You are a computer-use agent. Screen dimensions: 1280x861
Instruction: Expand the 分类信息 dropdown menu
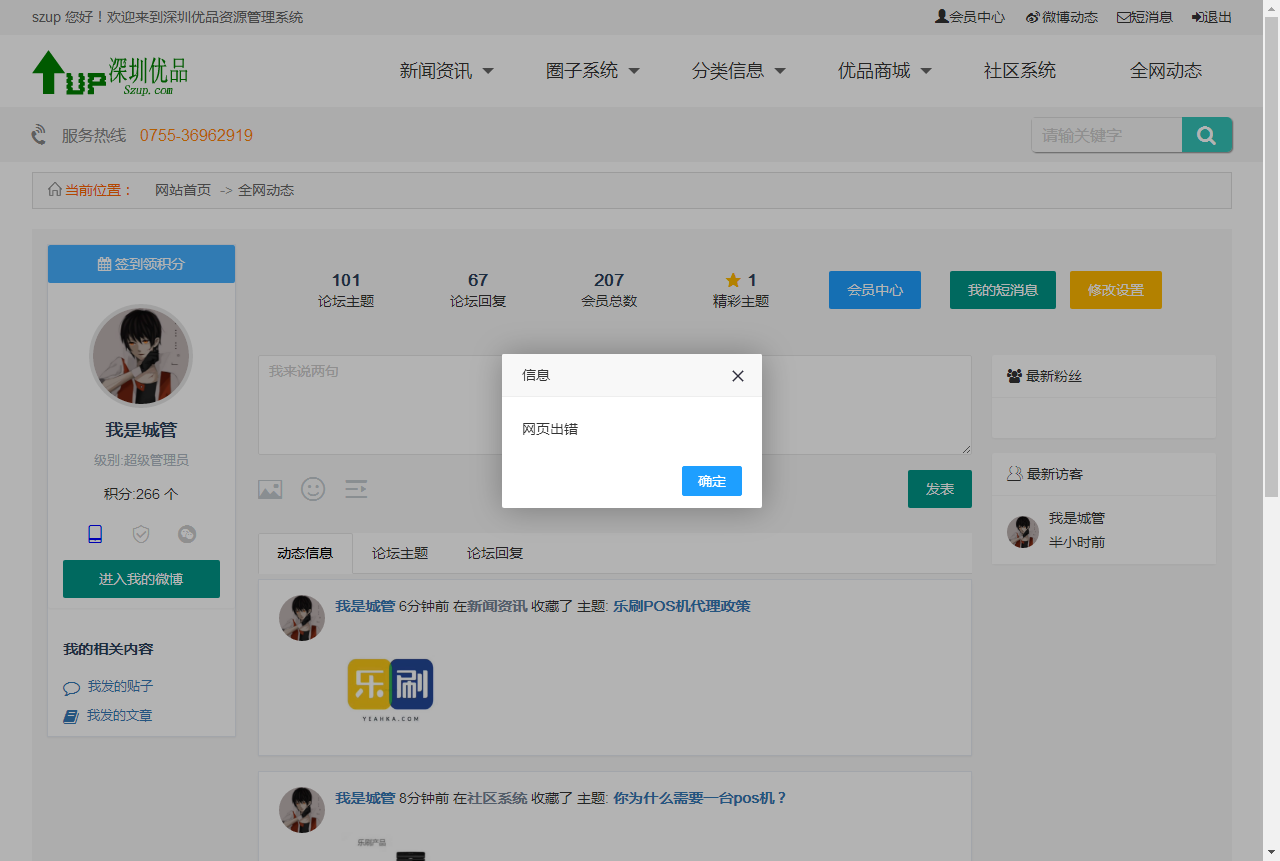click(738, 71)
